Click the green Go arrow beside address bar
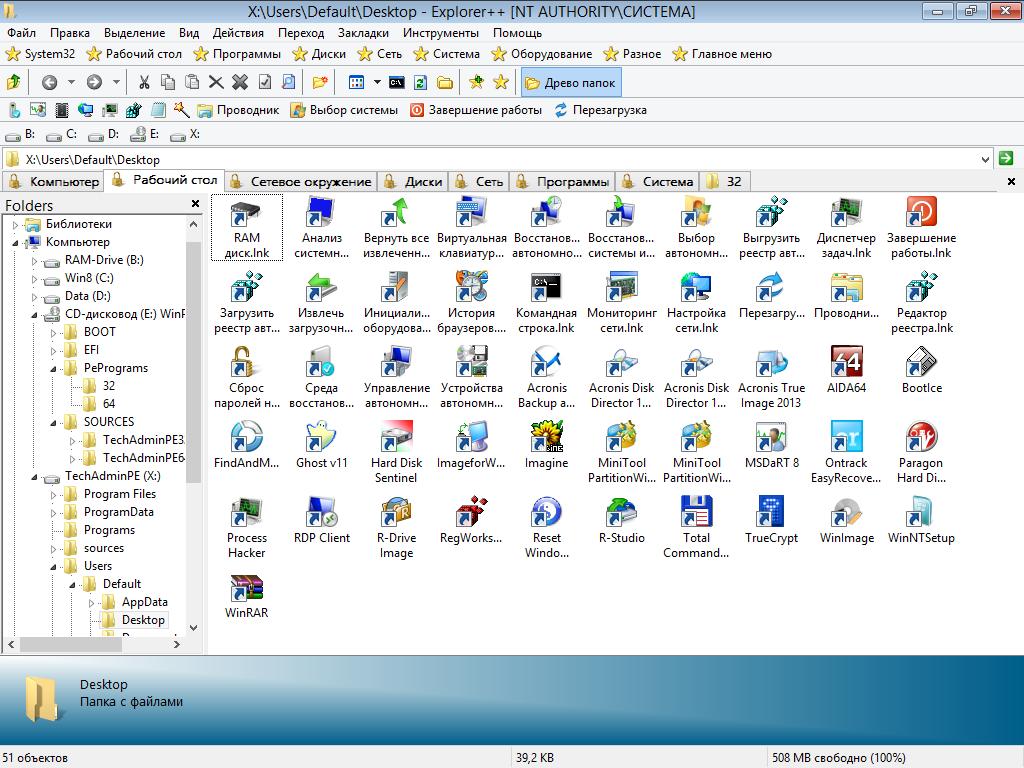The height and width of the screenshot is (768, 1024). (x=1006, y=158)
